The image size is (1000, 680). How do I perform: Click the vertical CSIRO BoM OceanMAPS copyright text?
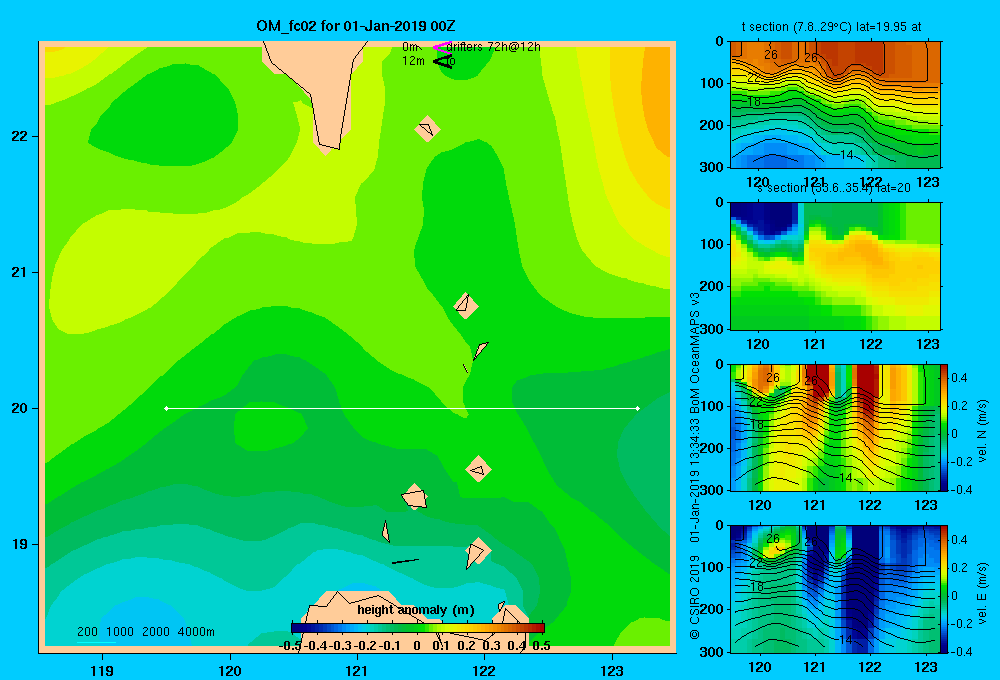click(695, 466)
